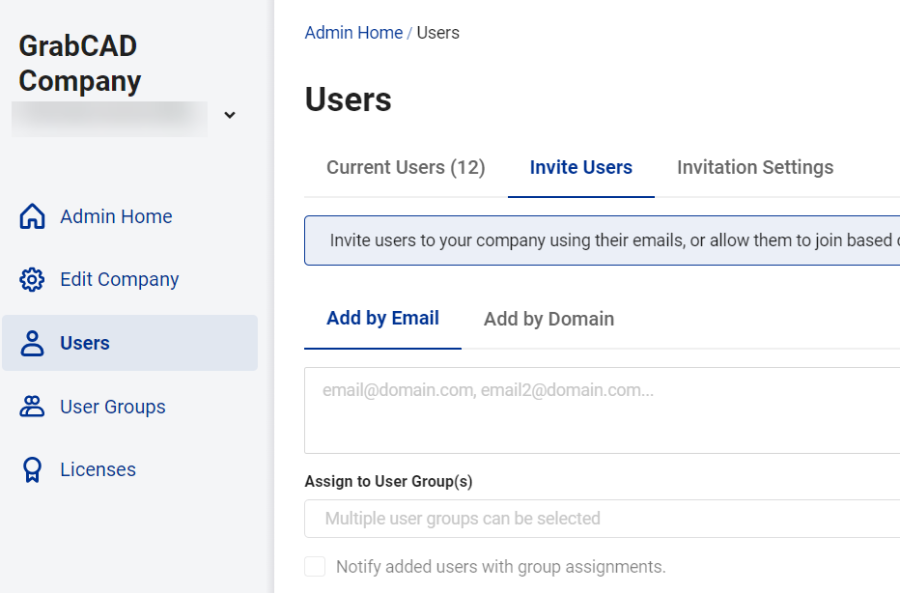Enable Notify added users checkbox

coord(315,567)
